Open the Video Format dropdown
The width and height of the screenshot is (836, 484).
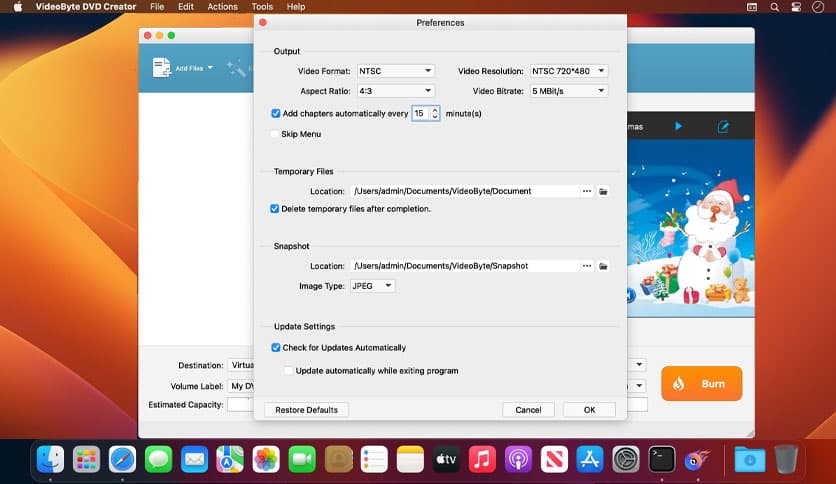coord(395,71)
